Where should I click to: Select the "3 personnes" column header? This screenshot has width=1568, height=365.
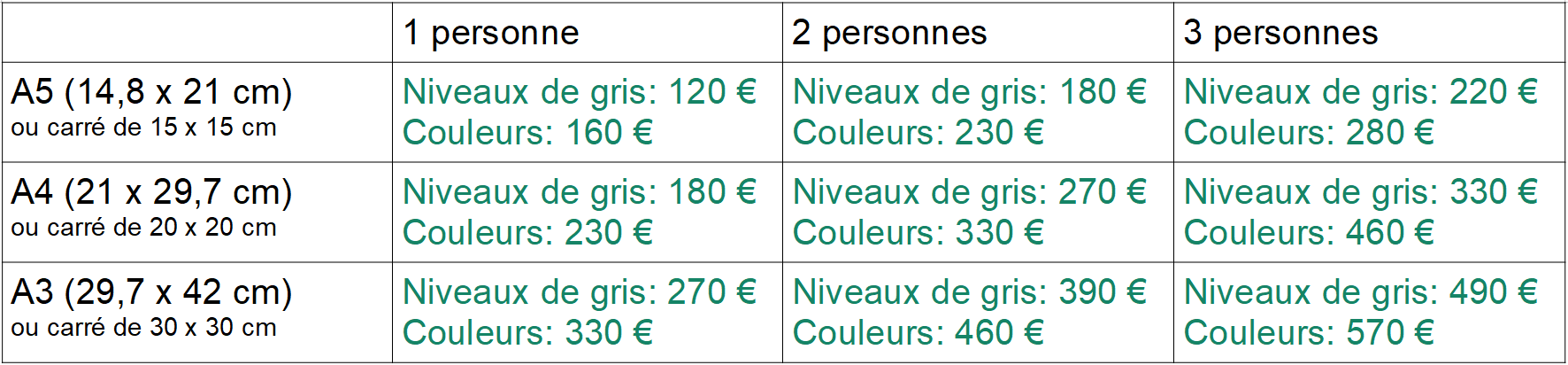[1280, 34]
